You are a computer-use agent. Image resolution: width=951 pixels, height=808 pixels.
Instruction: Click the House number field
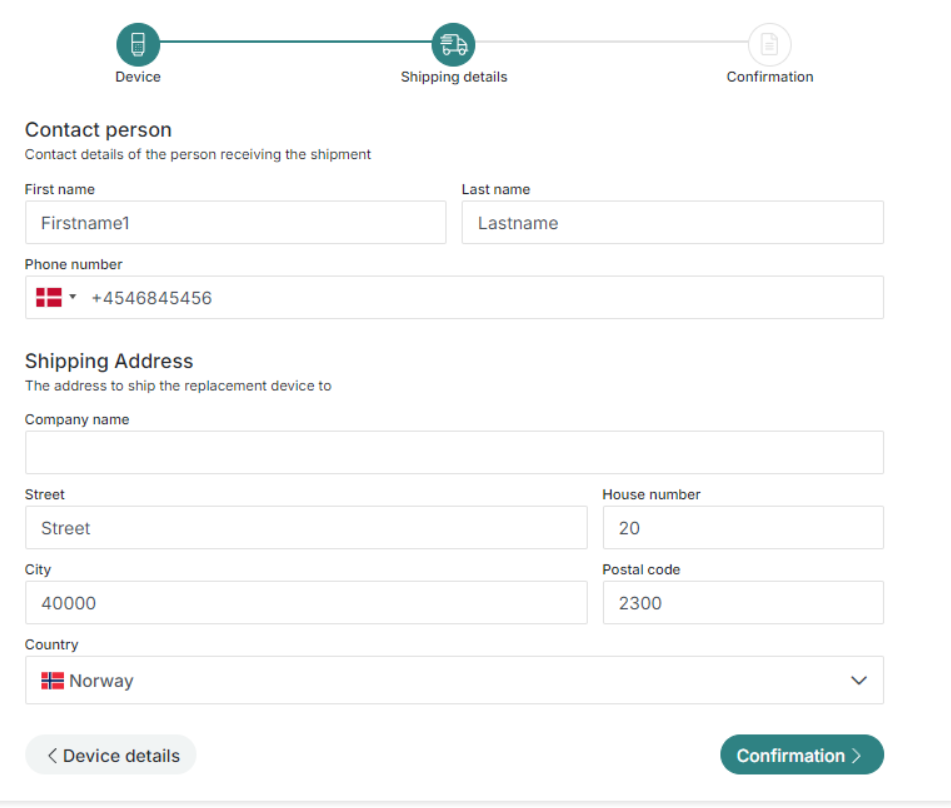point(743,528)
